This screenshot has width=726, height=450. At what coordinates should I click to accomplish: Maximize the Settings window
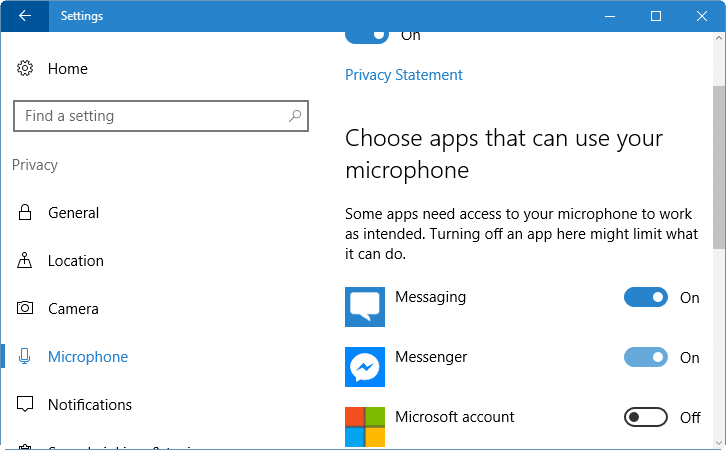pyautogui.click(x=656, y=16)
